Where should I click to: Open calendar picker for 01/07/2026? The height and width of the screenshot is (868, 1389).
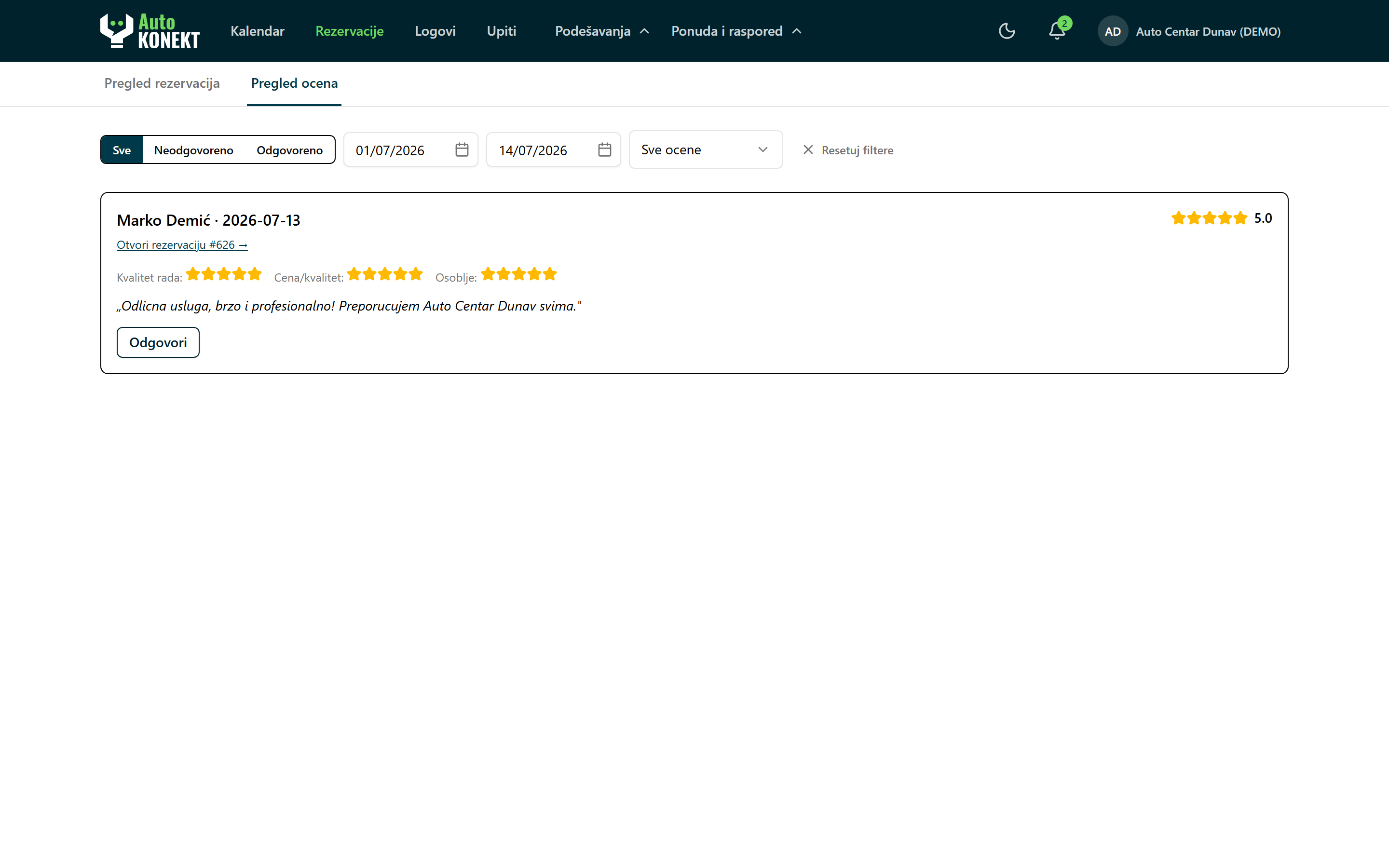462,150
